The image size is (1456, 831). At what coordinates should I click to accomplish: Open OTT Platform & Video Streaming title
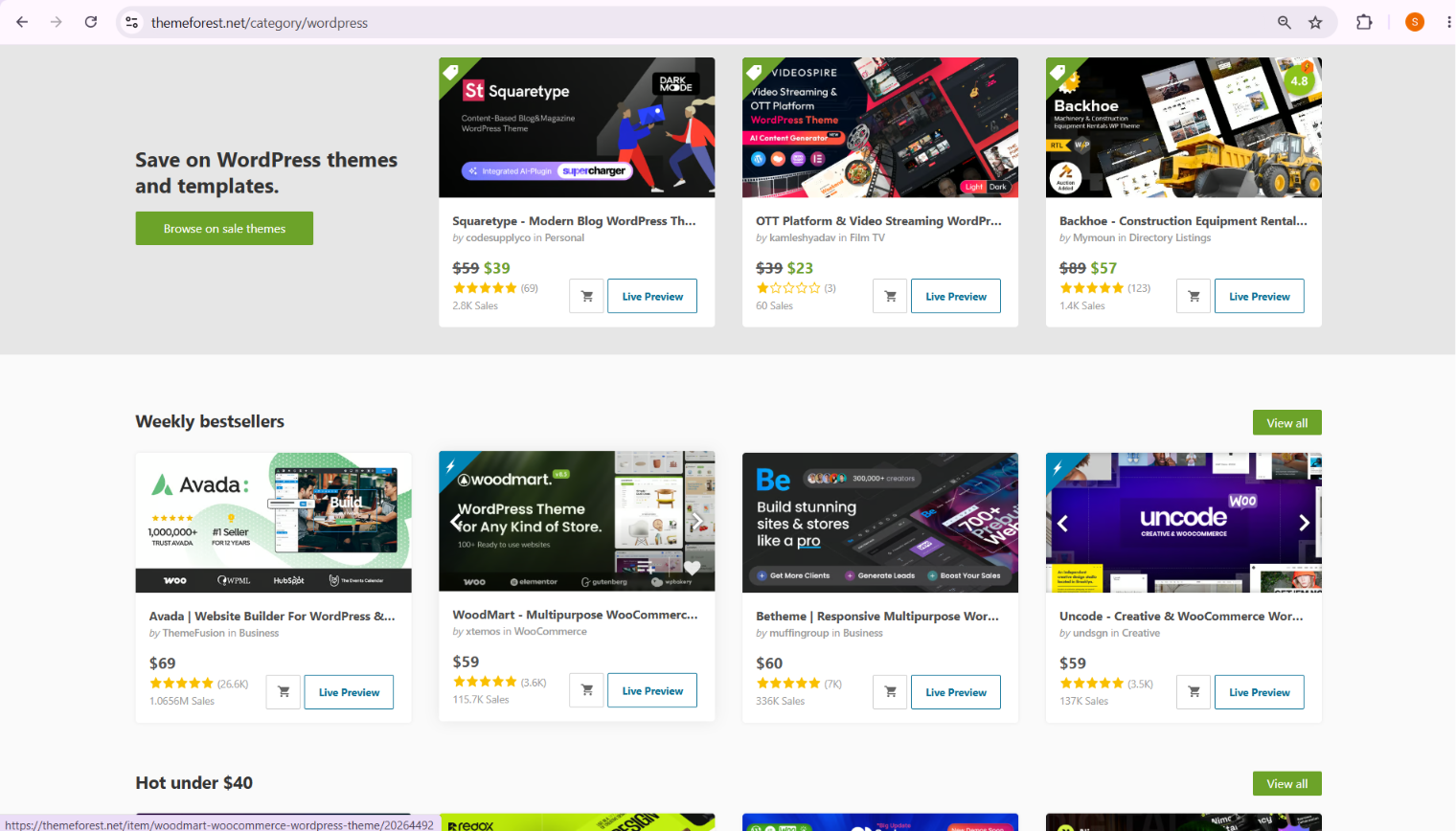[878, 220]
